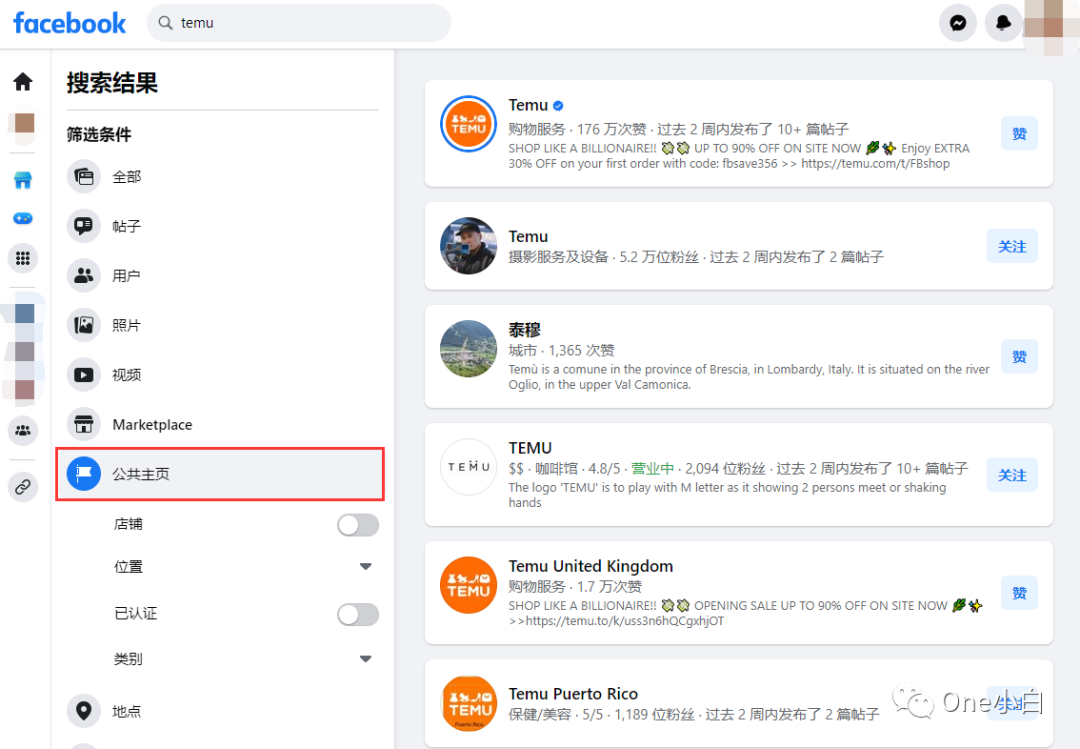Toggle the 已认证 switch on
The width and height of the screenshot is (1080, 749).
pyautogui.click(x=357, y=614)
